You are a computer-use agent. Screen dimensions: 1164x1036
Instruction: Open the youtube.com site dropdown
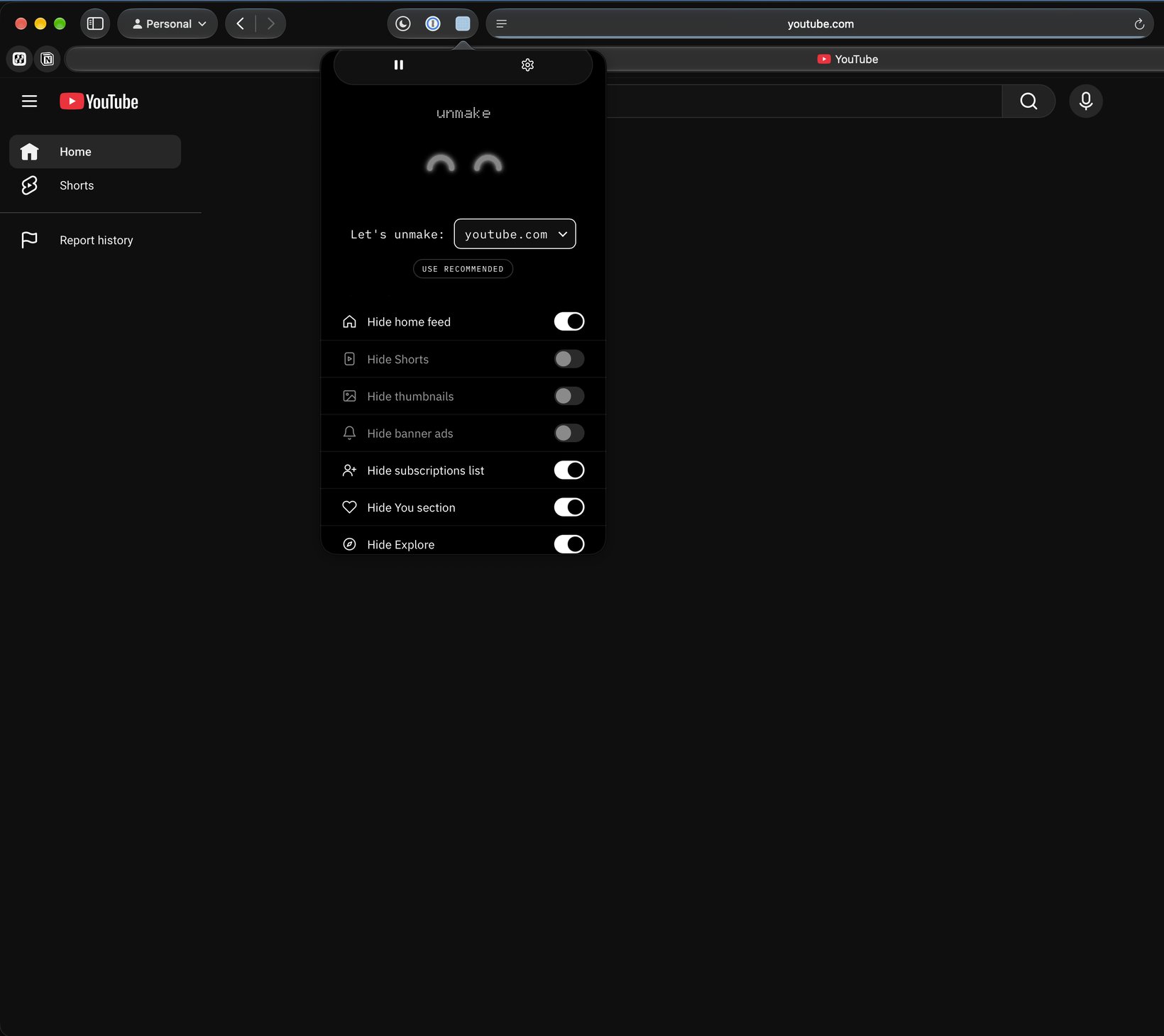point(515,234)
